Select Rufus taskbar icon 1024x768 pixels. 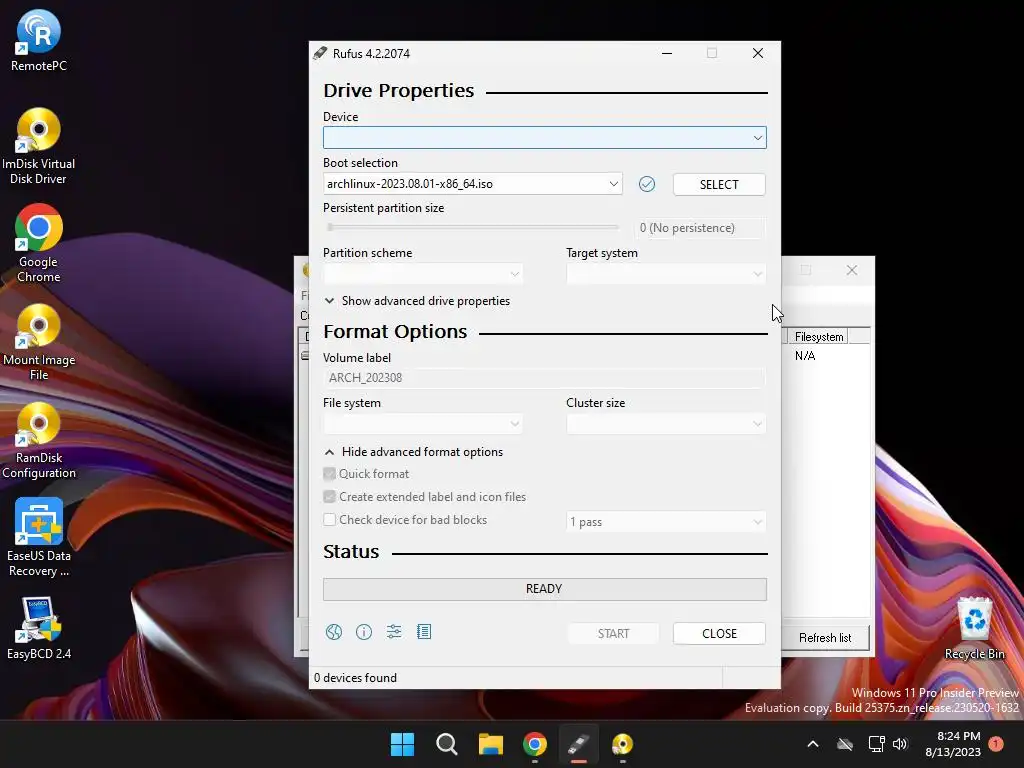(x=579, y=744)
